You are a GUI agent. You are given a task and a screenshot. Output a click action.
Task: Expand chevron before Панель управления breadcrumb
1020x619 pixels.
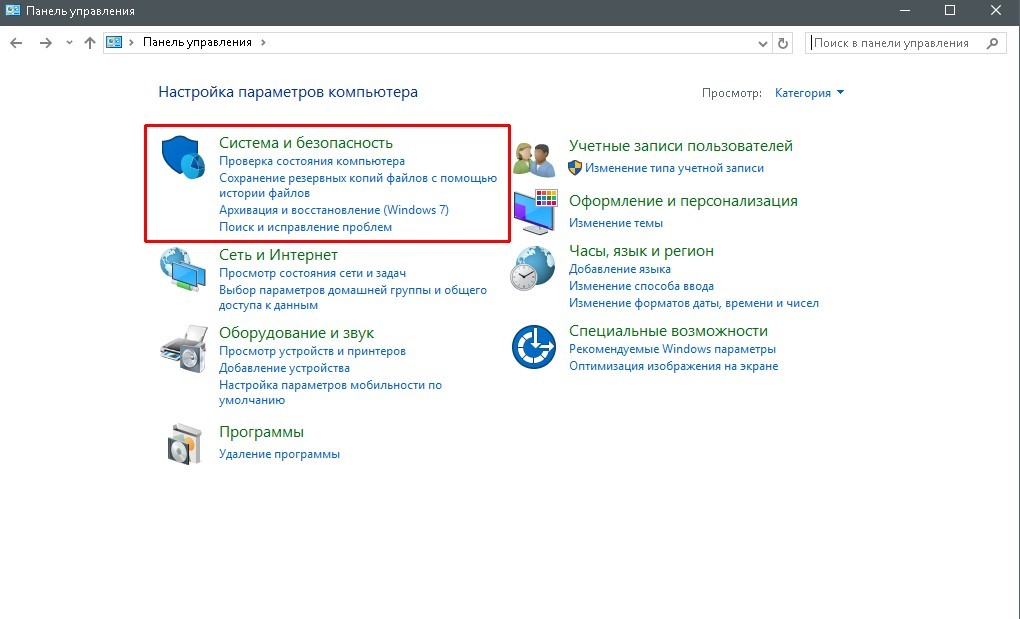tap(131, 42)
